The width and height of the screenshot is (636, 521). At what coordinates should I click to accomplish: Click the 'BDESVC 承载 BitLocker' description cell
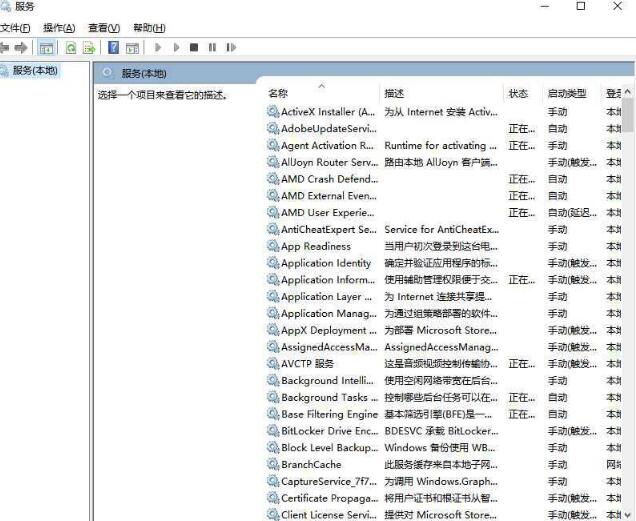pos(441,431)
